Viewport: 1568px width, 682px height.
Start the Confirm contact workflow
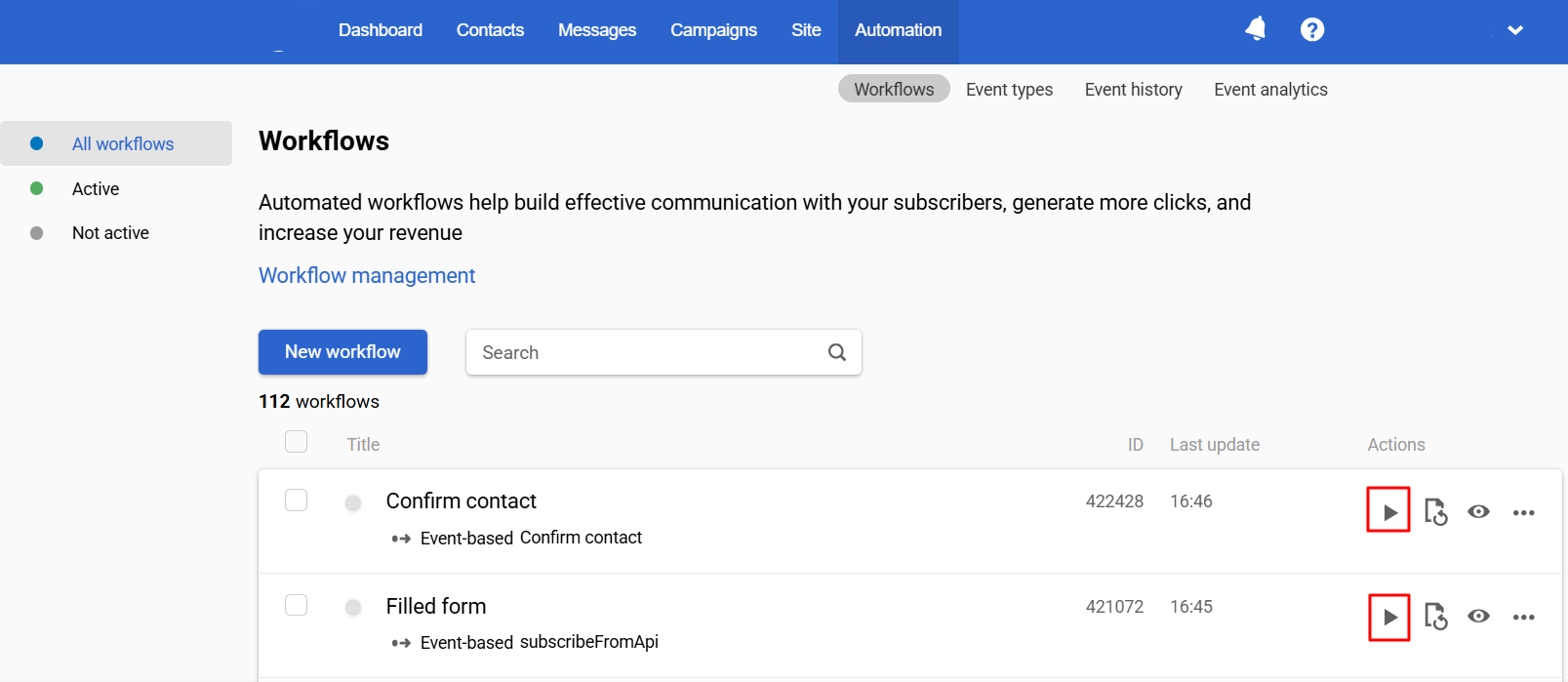pyautogui.click(x=1388, y=510)
